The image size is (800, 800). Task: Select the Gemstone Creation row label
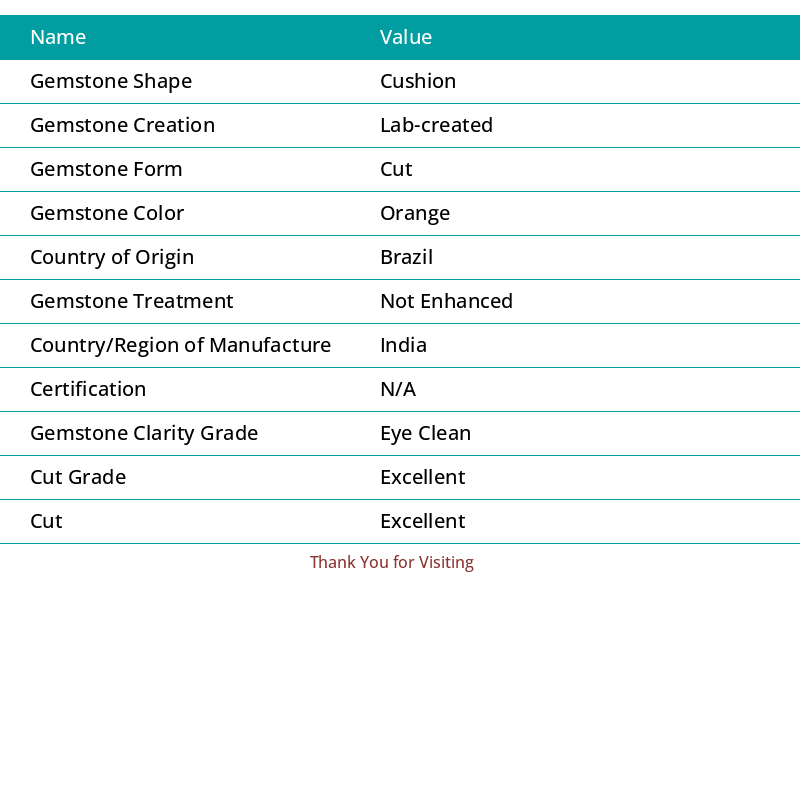[122, 125]
